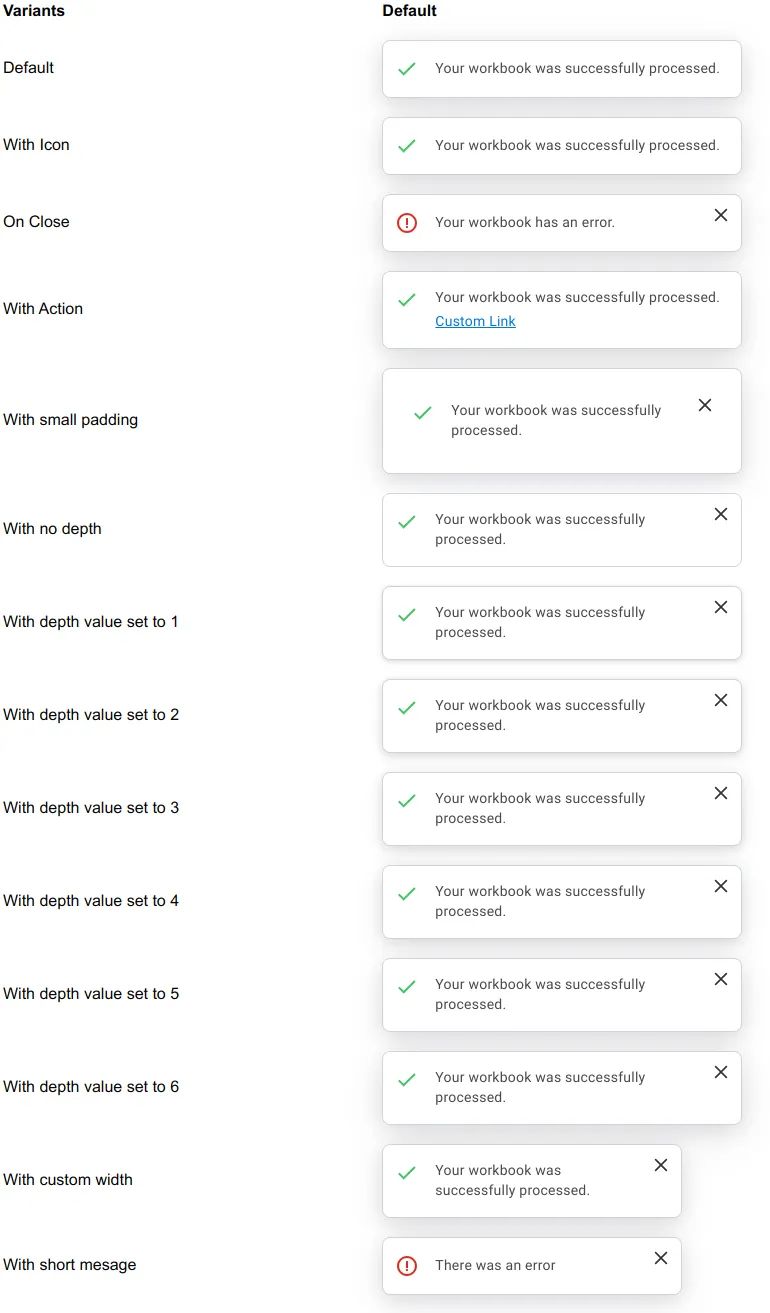Click the red error icon in the short message notification
The image size is (770, 1313).
407,1266
